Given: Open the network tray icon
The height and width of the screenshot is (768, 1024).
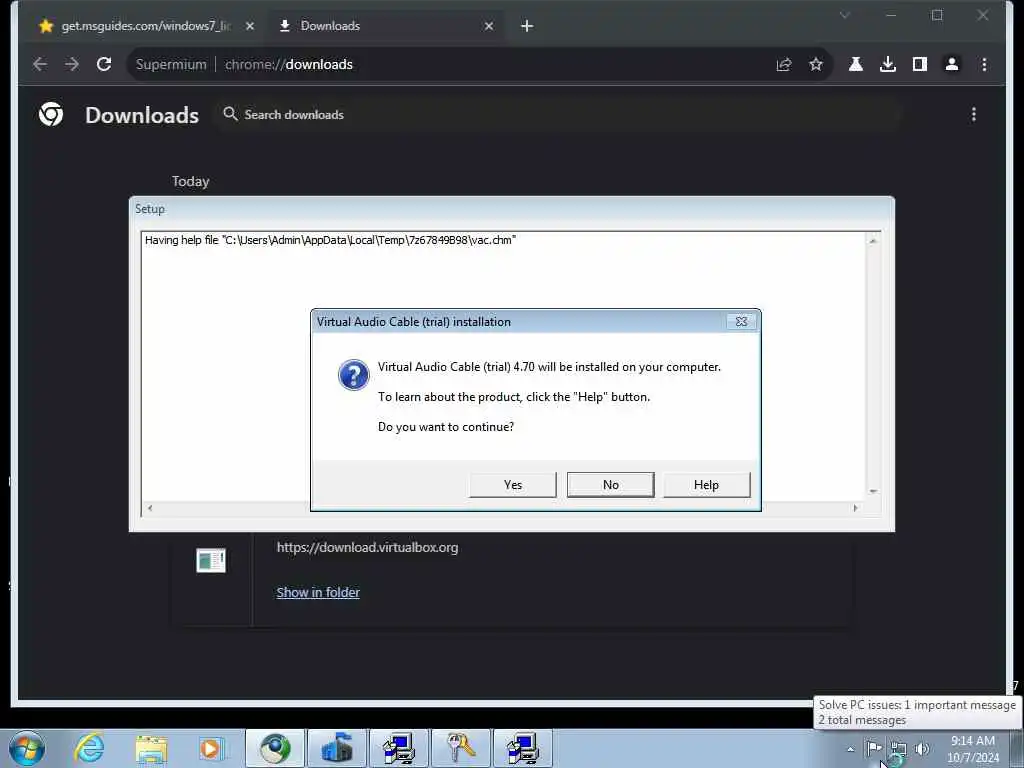Looking at the screenshot, I should (x=899, y=749).
